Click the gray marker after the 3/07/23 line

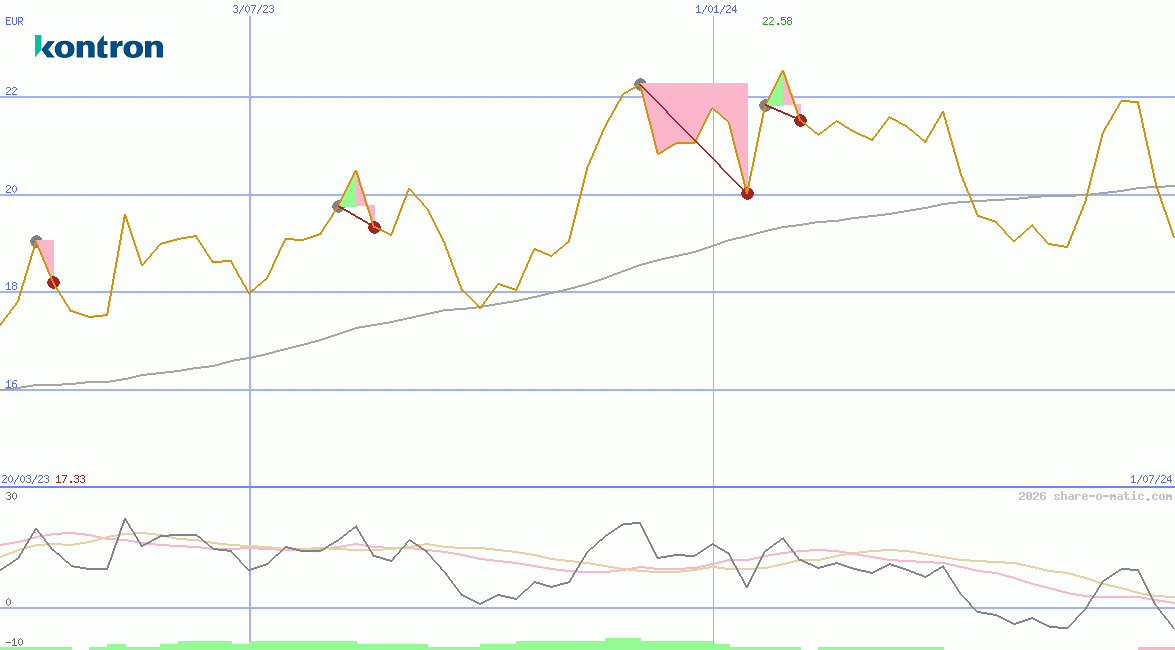click(338, 206)
